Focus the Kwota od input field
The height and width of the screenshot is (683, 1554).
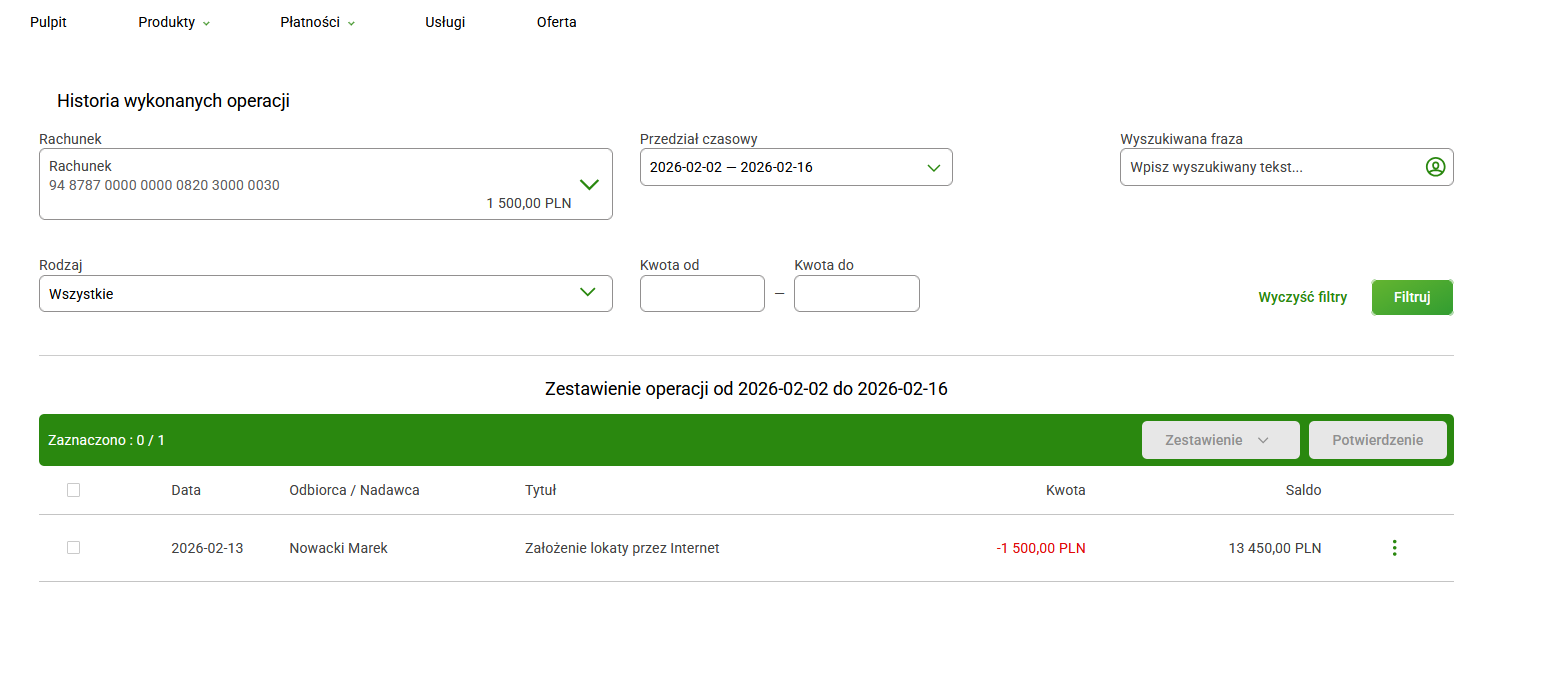pos(702,294)
